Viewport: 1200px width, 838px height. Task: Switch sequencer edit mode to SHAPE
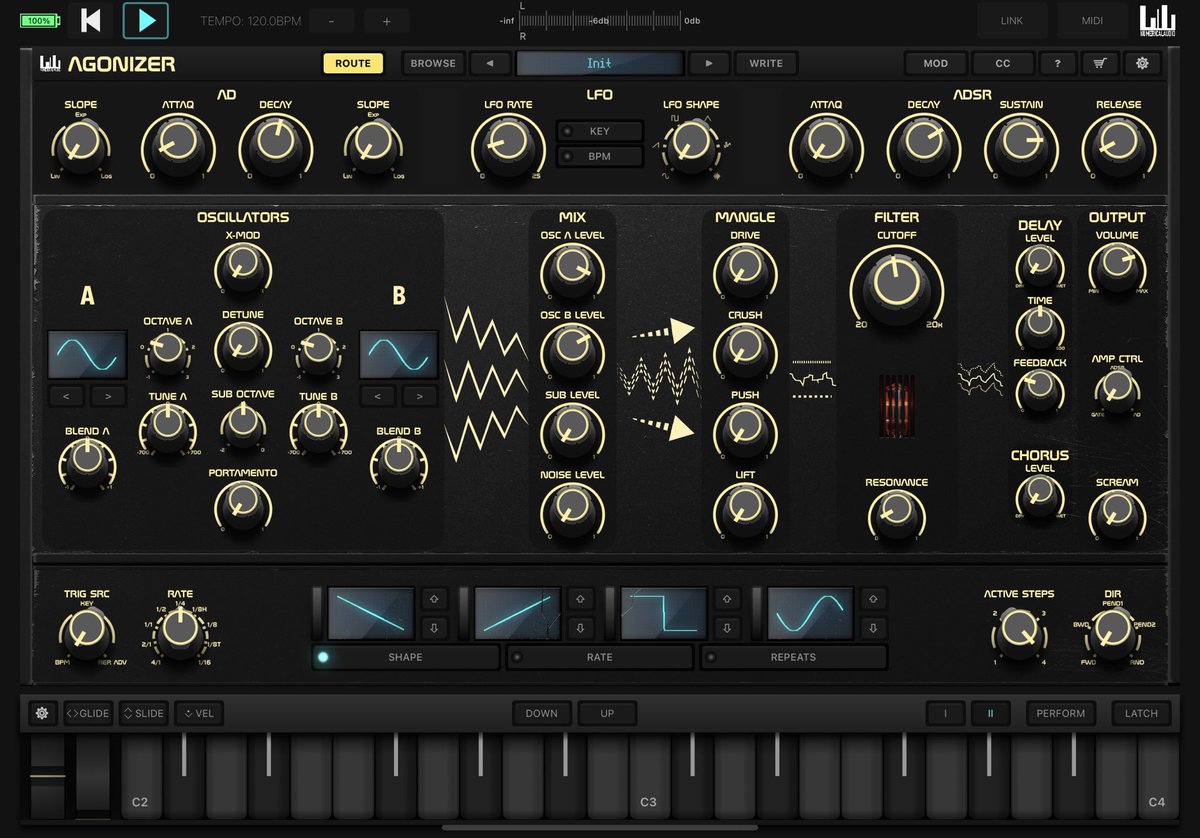point(405,657)
